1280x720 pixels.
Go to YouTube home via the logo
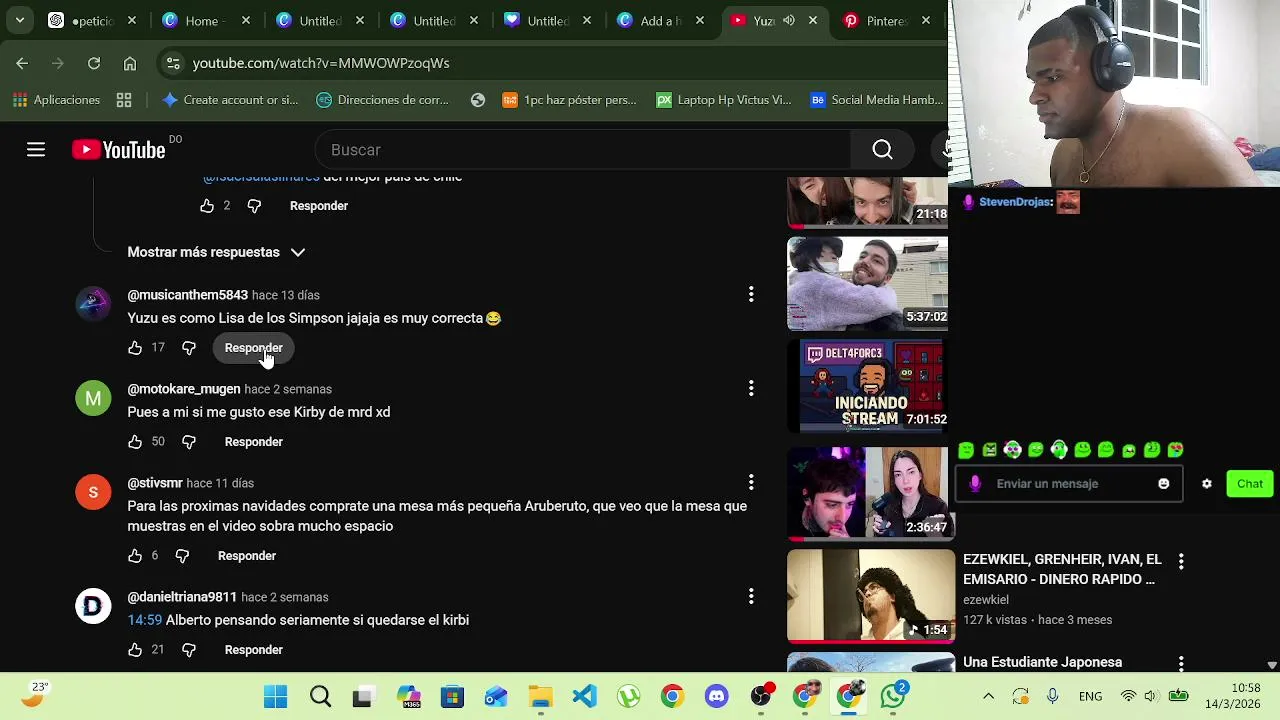click(118, 150)
